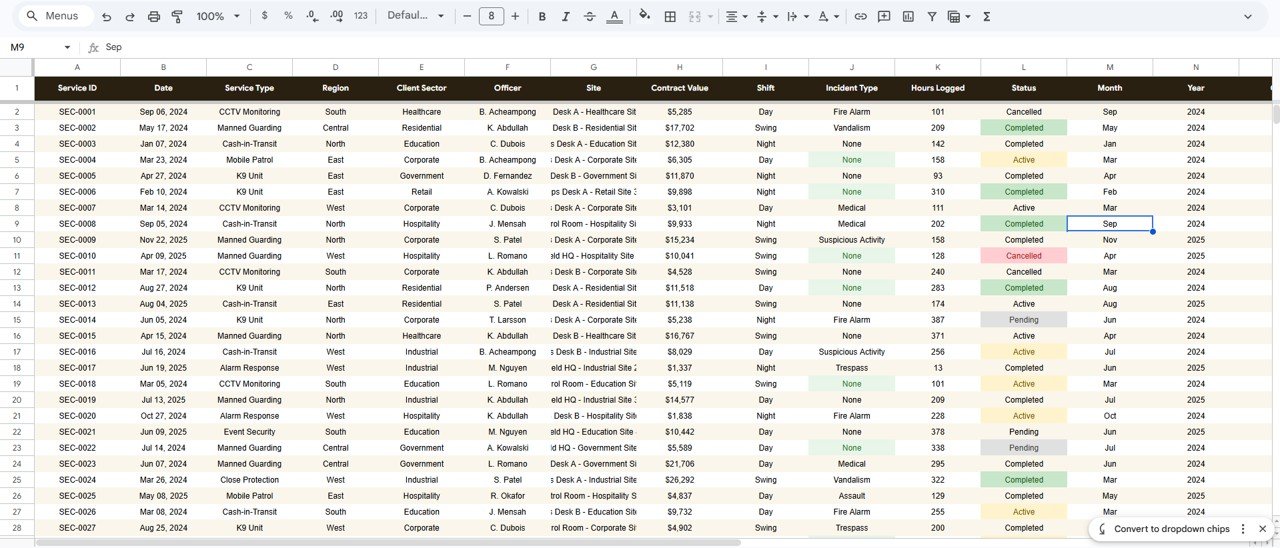The width and height of the screenshot is (1280, 548).
Task: Open the functions sigma menu
Action: [x=987, y=16]
